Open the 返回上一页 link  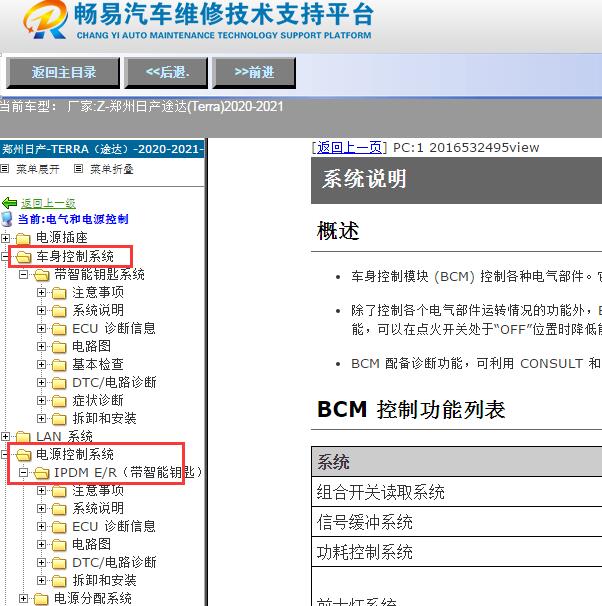349,148
